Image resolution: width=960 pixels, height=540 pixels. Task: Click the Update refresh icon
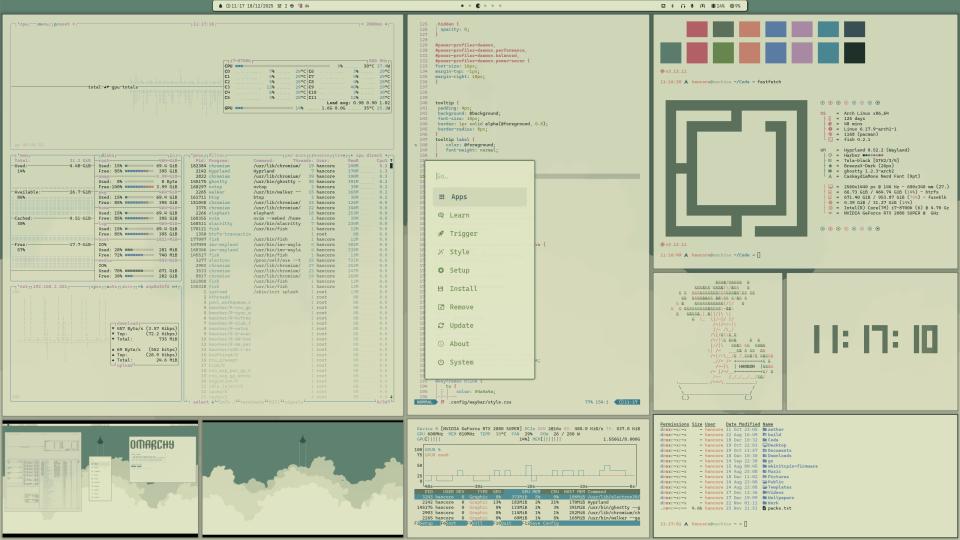(441, 325)
